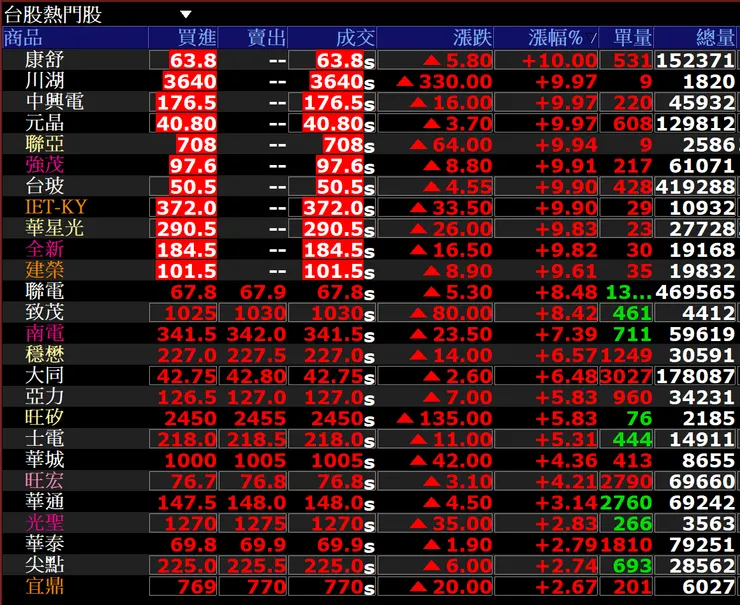The image size is (740, 605).
Task: Click 華通 single volume 2760
Action: pos(626,503)
